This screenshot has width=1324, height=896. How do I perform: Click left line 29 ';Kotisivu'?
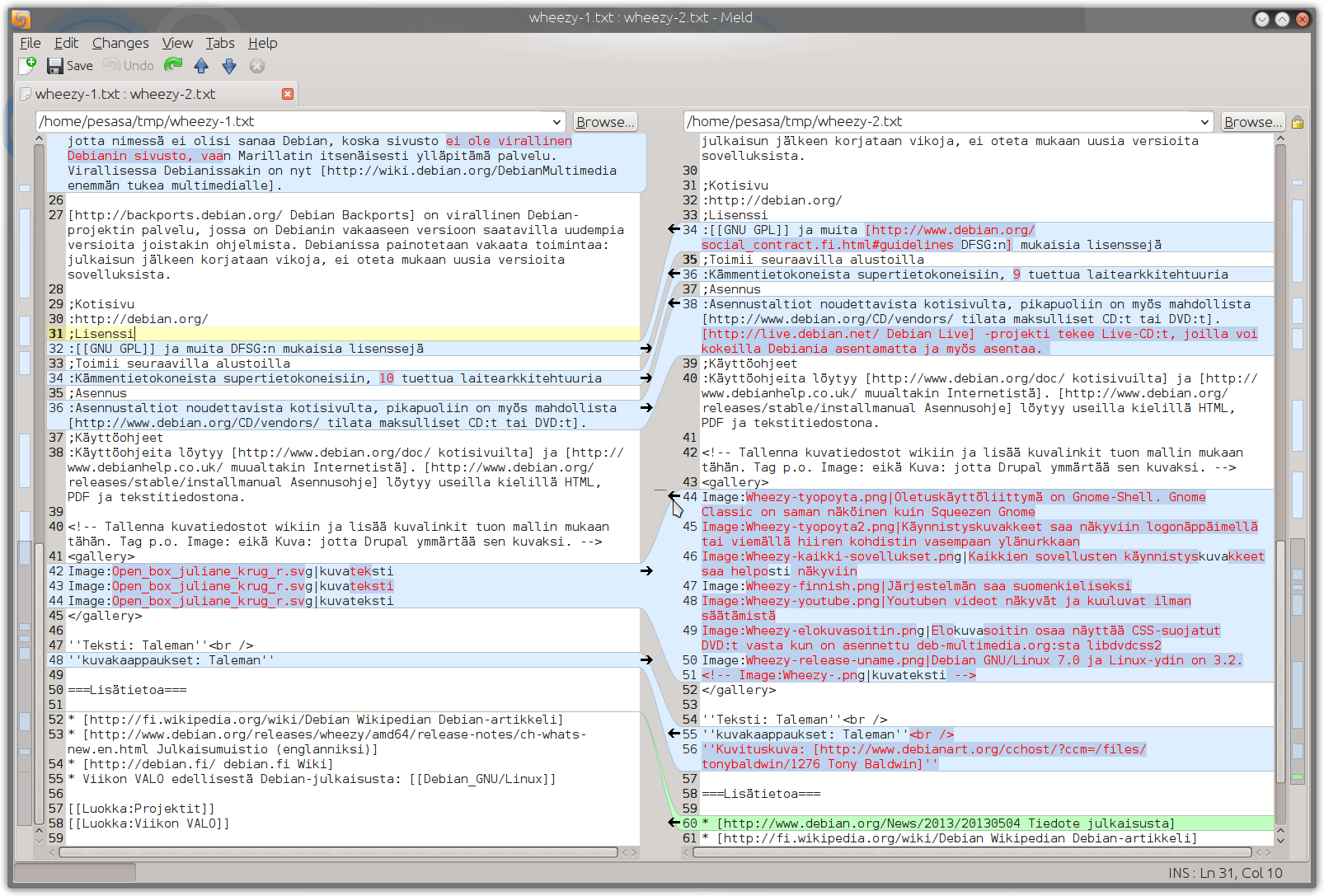click(x=101, y=304)
